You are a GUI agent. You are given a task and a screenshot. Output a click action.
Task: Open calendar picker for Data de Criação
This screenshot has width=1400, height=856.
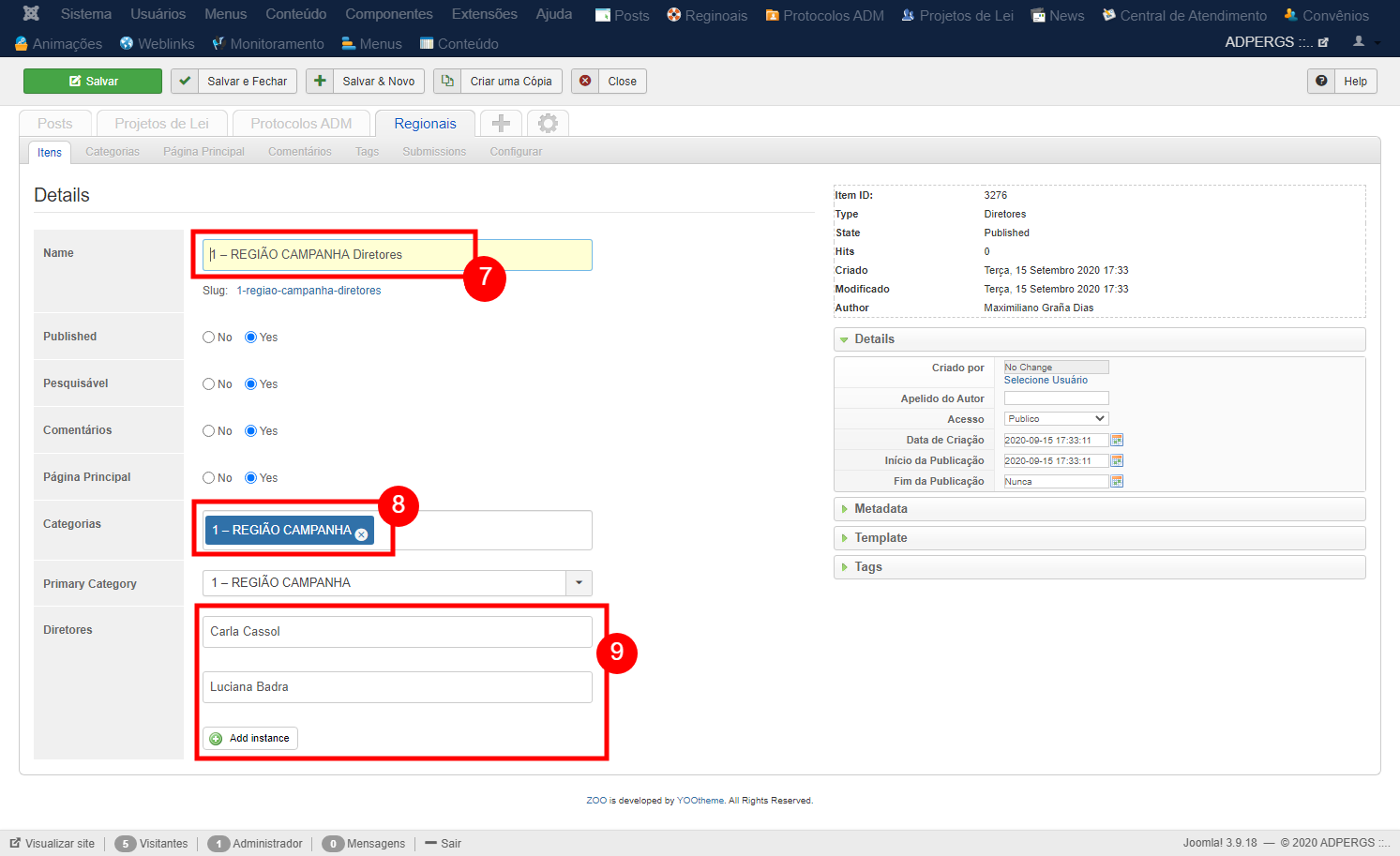pos(1117,440)
